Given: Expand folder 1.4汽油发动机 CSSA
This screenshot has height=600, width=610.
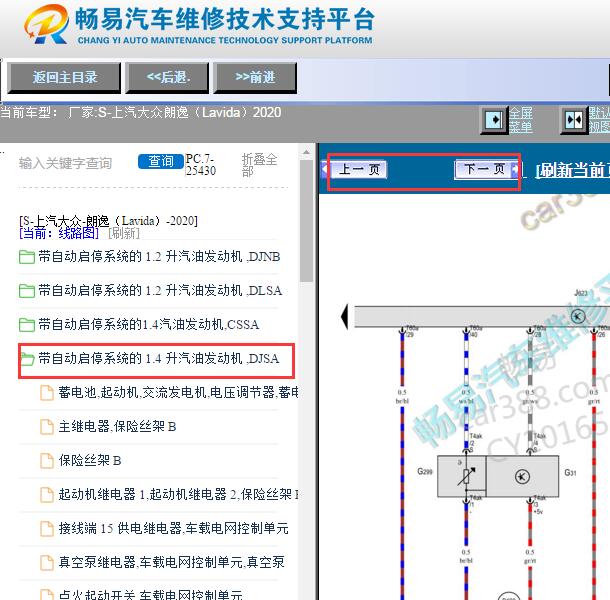Looking at the screenshot, I should pyautogui.click(x=148, y=325).
